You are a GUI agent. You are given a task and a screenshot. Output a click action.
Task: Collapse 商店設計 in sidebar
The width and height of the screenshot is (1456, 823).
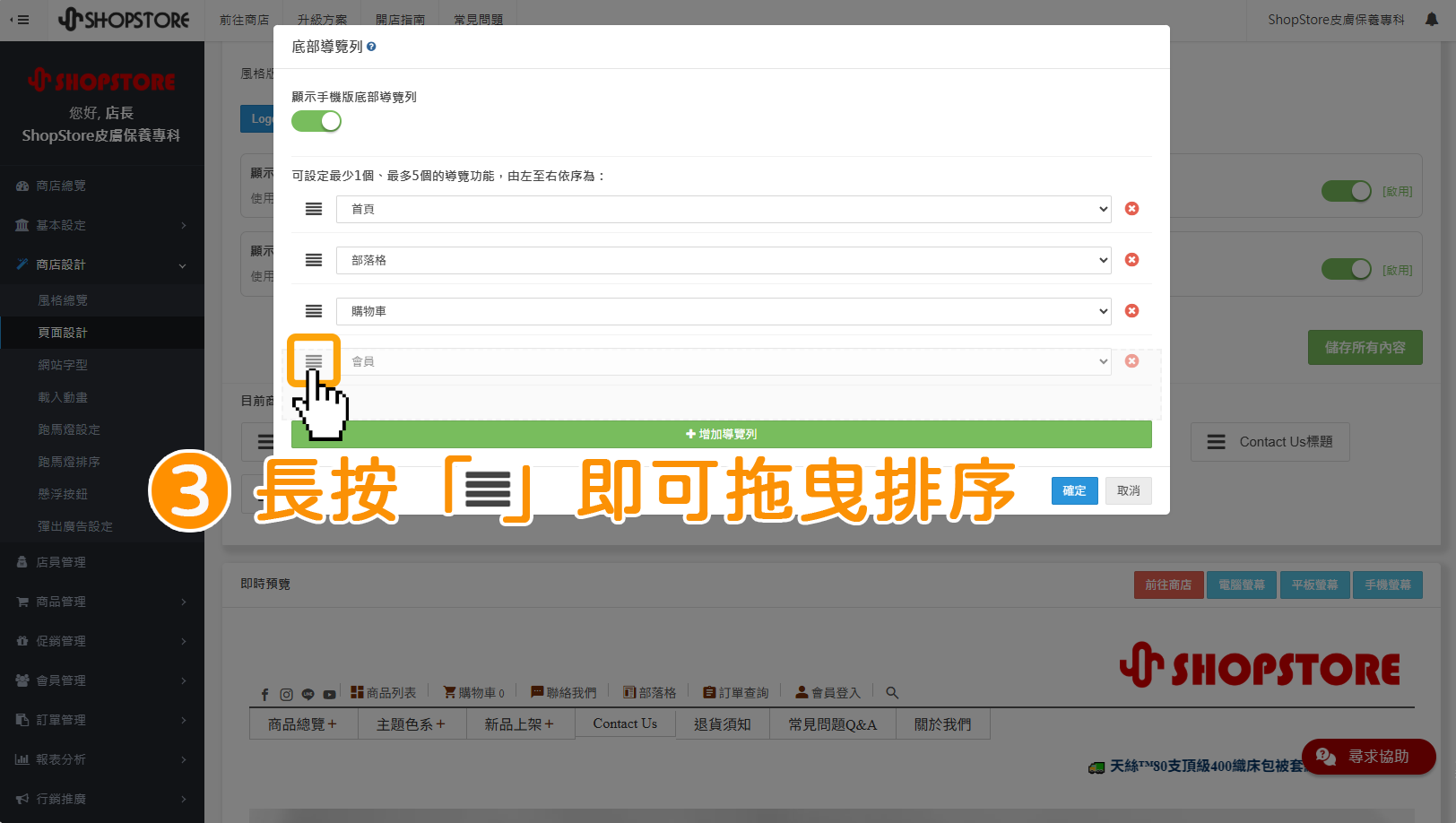pos(102,264)
